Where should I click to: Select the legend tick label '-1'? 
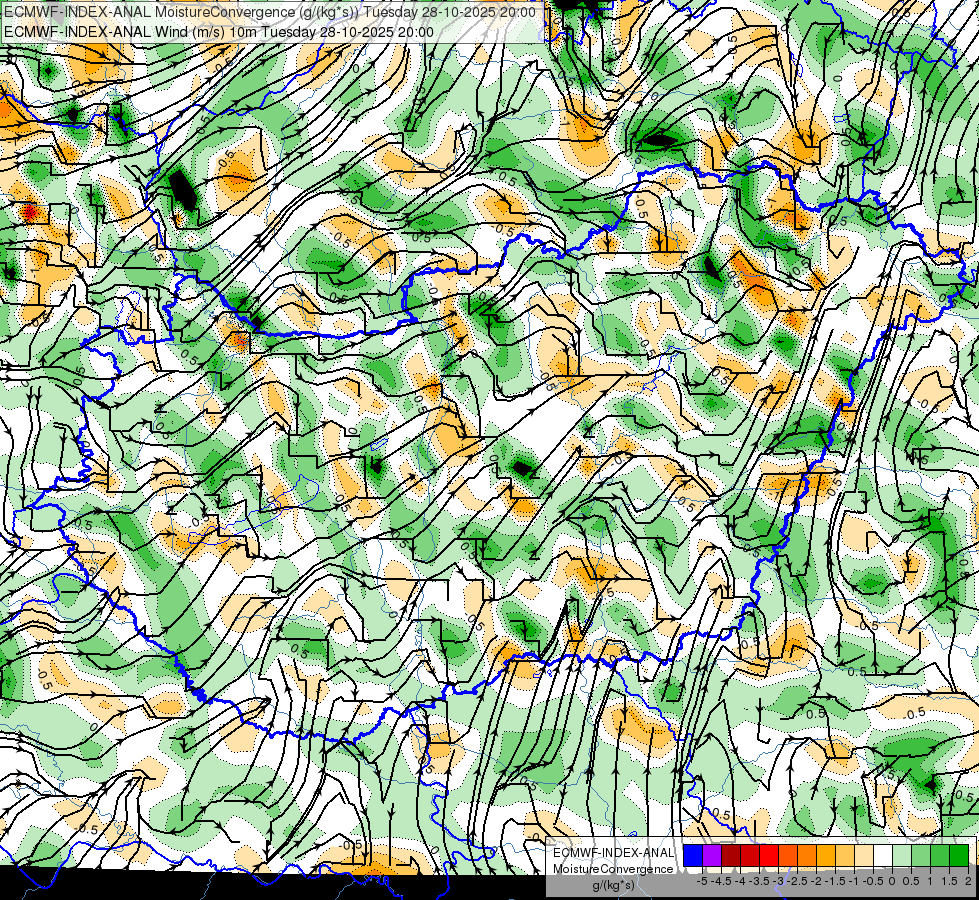tap(854, 882)
